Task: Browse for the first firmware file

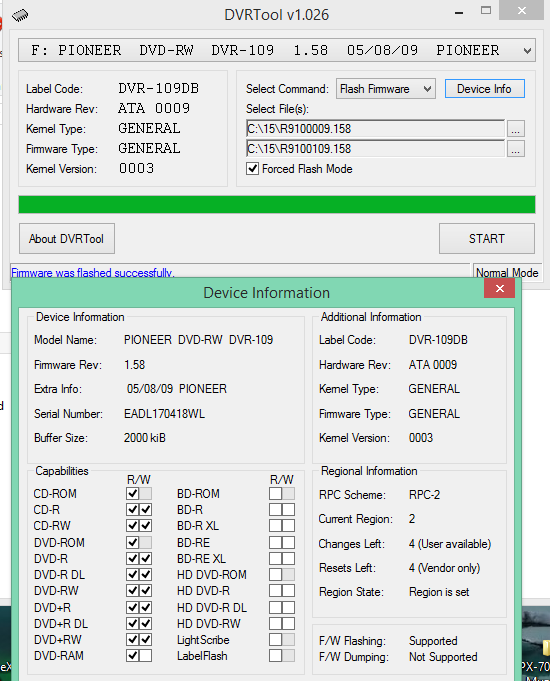Action: coord(516,129)
